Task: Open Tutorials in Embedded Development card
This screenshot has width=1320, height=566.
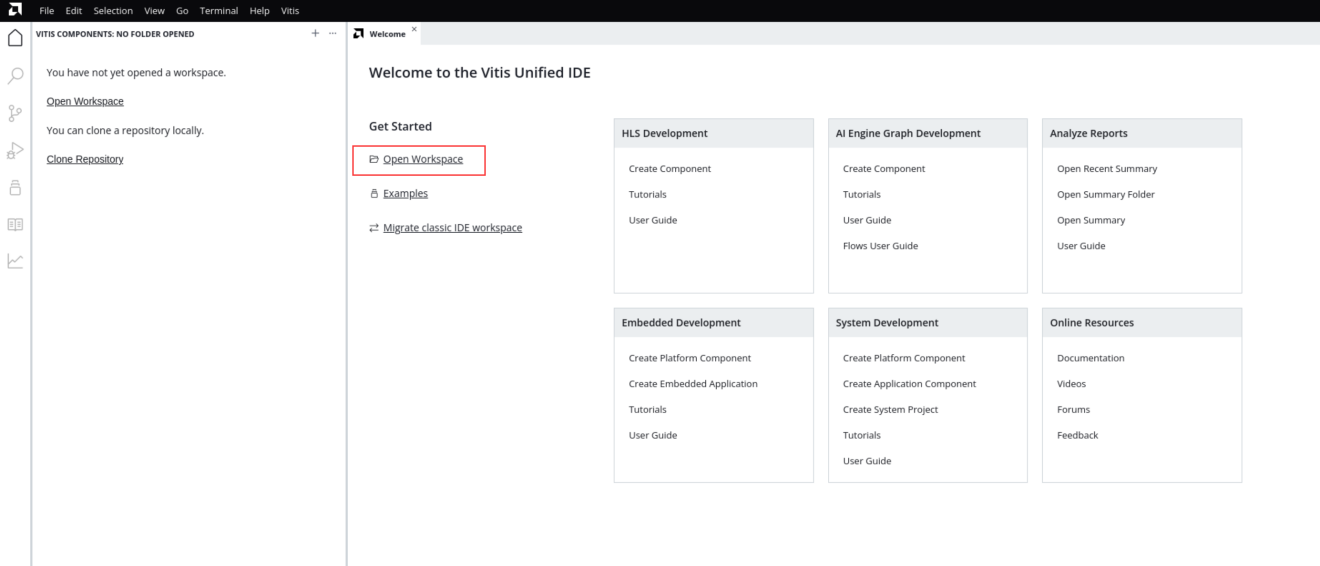Action: [x=648, y=410]
